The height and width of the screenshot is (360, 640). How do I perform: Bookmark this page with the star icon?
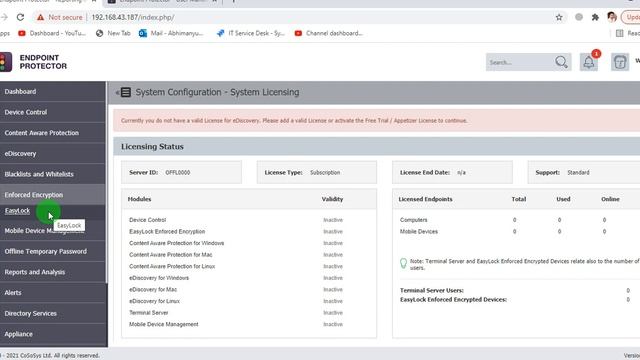559,17
